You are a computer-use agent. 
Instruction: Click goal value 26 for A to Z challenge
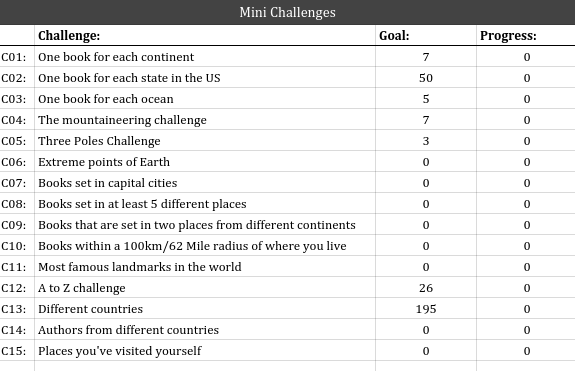(x=426, y=288)
